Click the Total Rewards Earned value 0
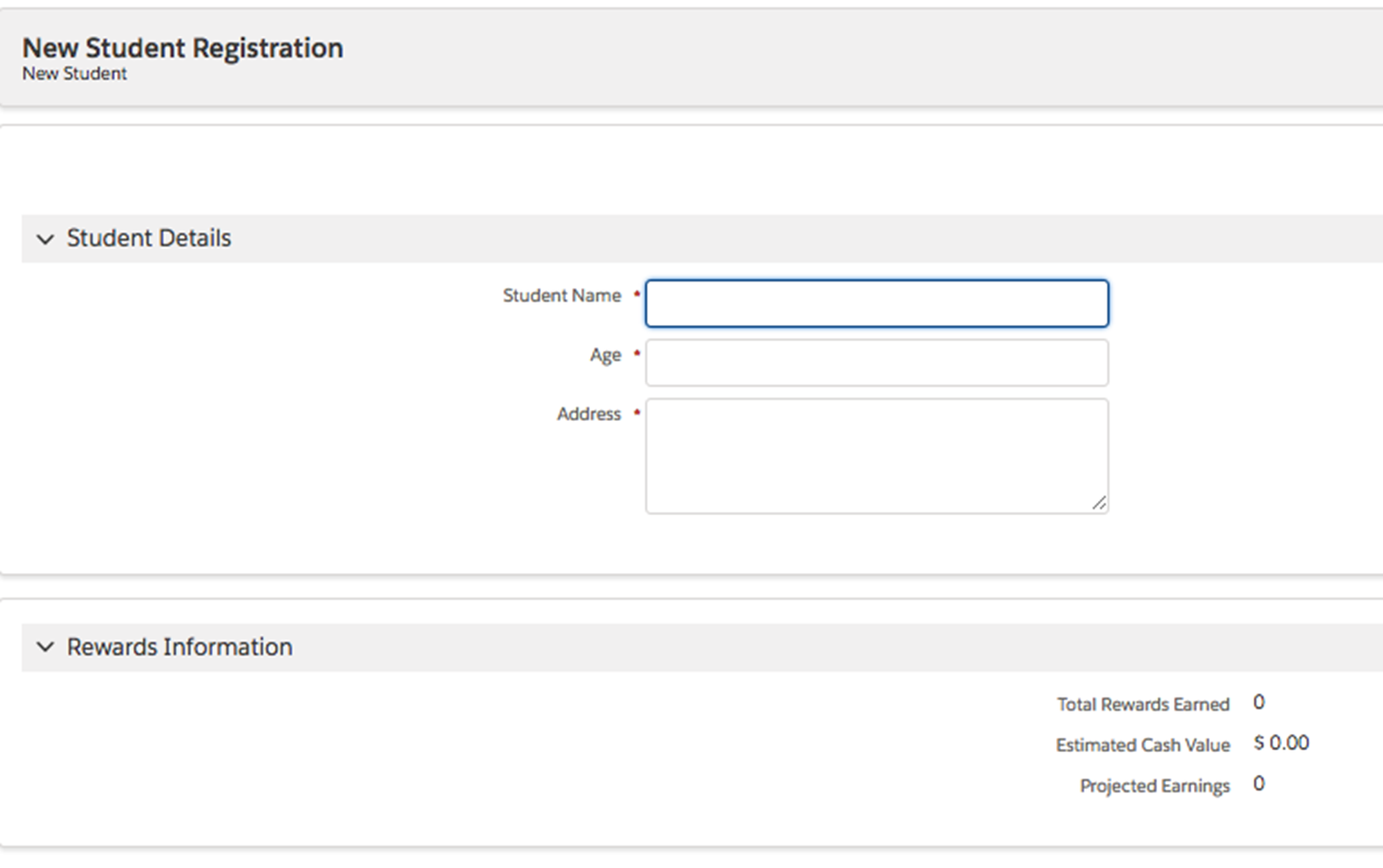This screenshot has height=868, width=1383. [1259, 702]
